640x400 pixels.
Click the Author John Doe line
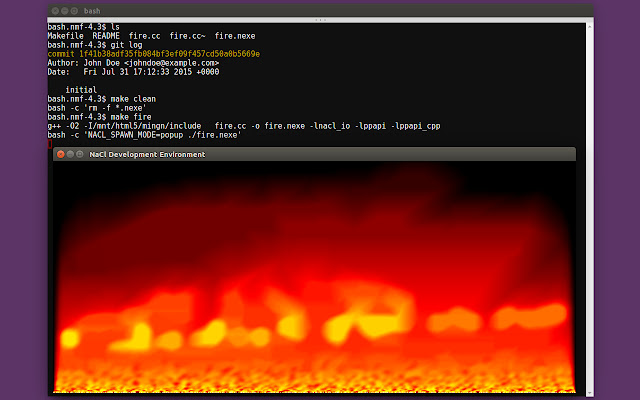point(133,63)
